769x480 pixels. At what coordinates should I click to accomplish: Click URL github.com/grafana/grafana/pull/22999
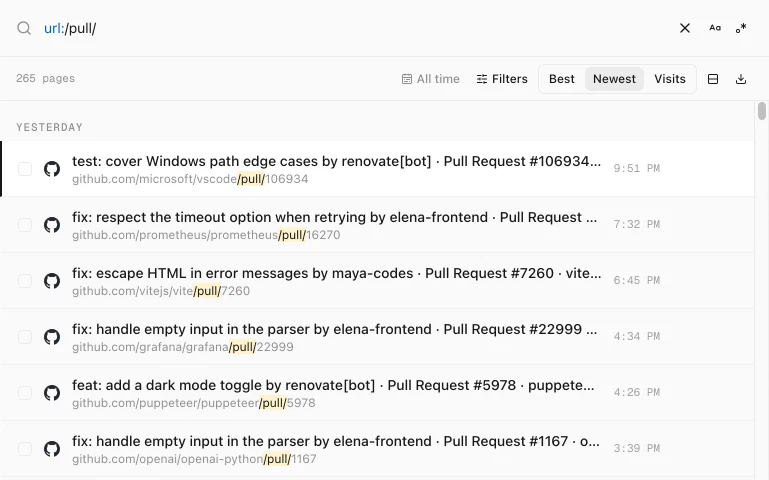click(x=183, y=347)
